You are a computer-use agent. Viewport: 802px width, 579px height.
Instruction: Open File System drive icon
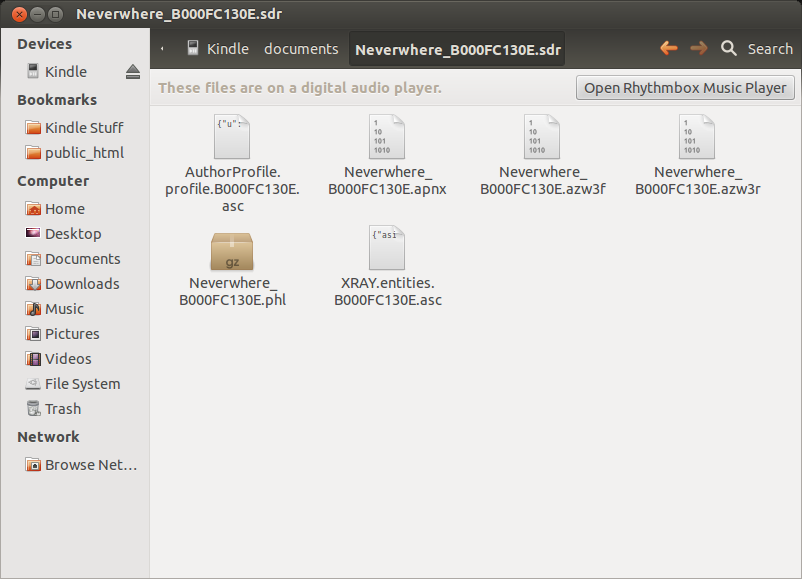pos(33,384)
